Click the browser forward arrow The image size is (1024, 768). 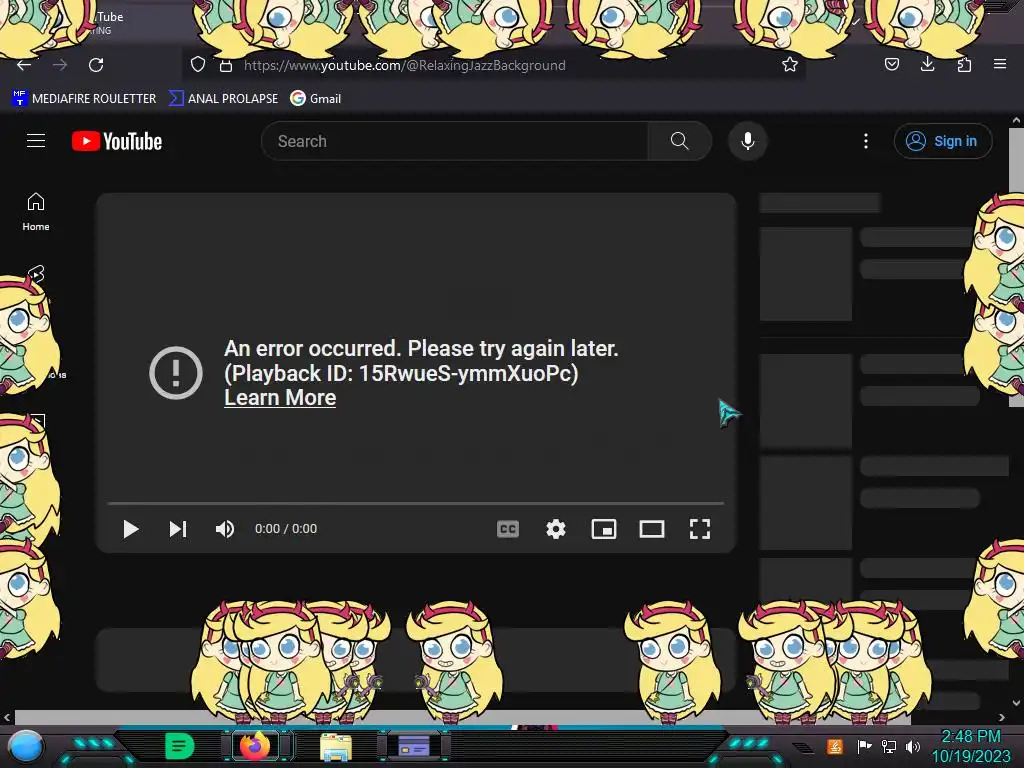pos(60,65)
